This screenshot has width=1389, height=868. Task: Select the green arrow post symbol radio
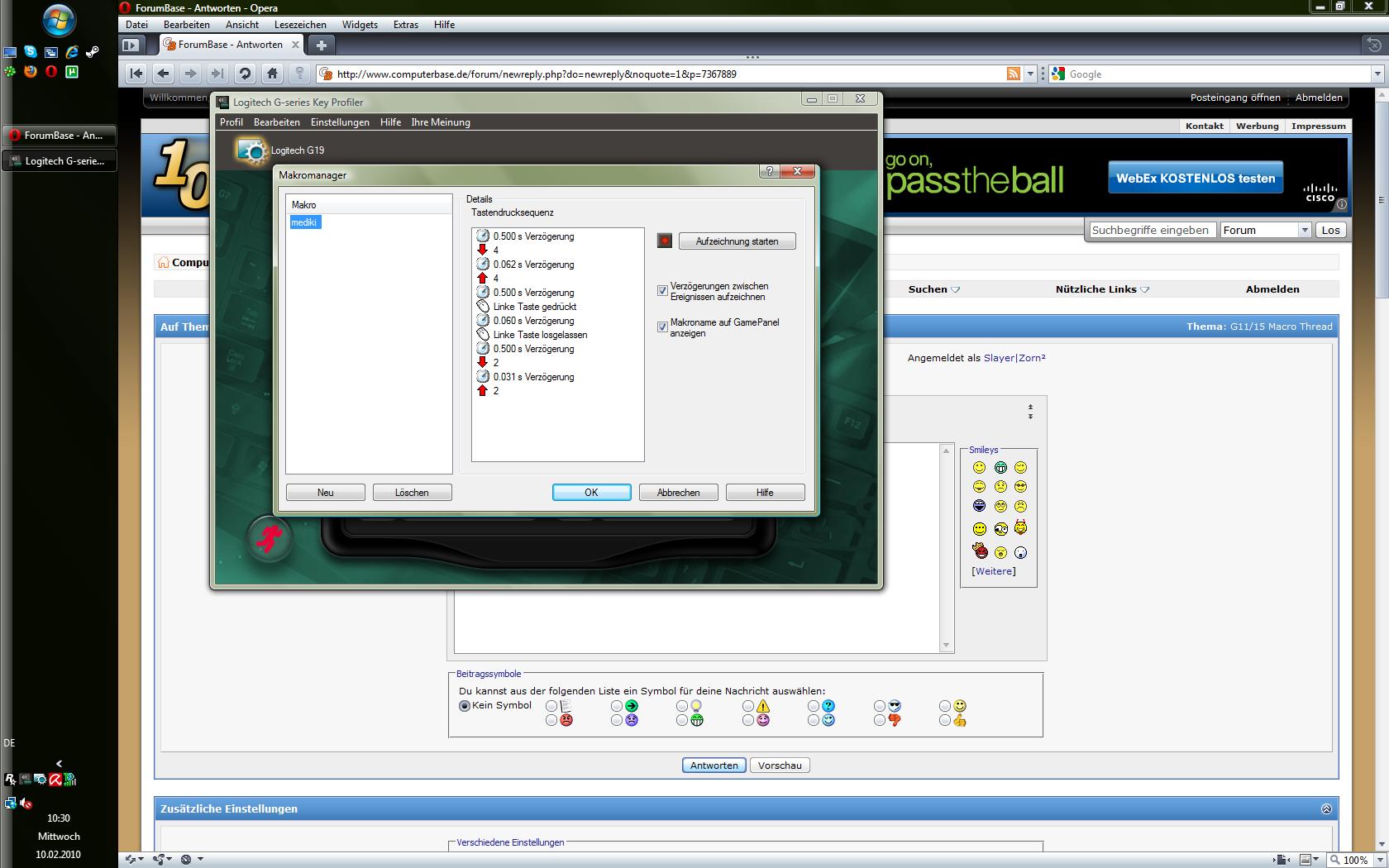[617, 706]
